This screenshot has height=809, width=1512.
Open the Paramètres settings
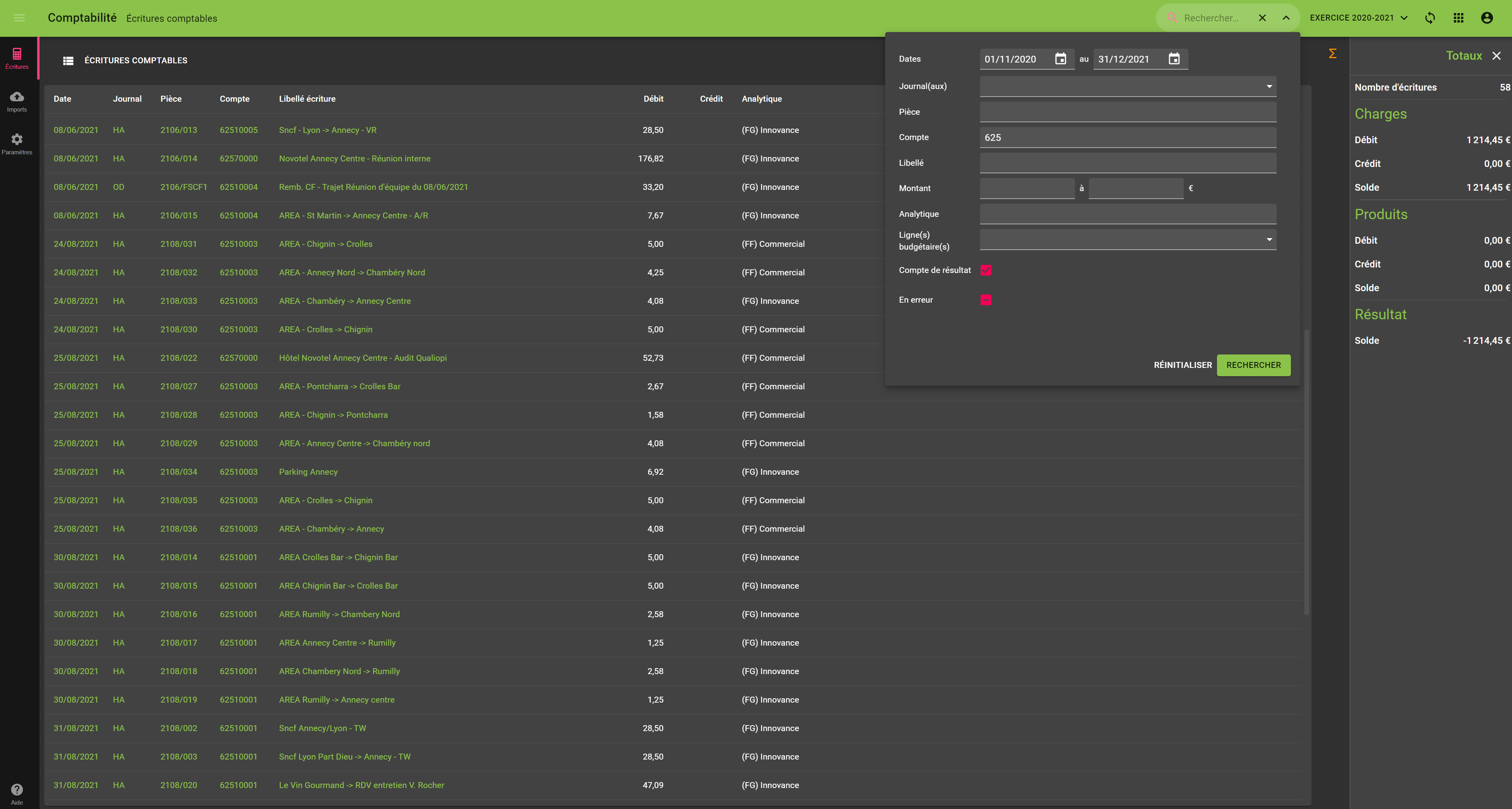coord(17,143)
